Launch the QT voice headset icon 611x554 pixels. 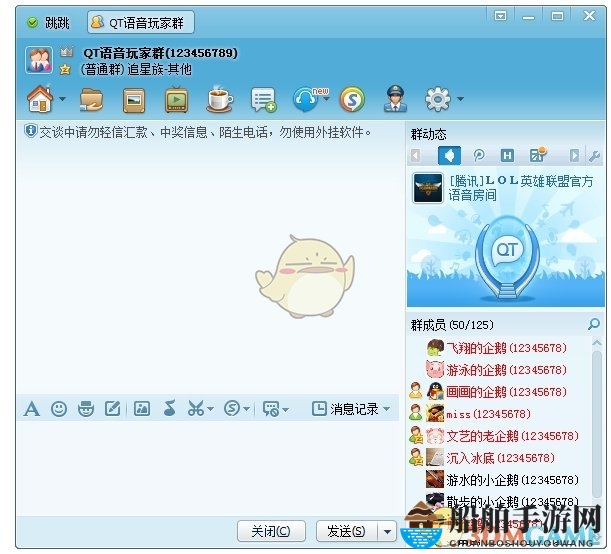[305, 100]
